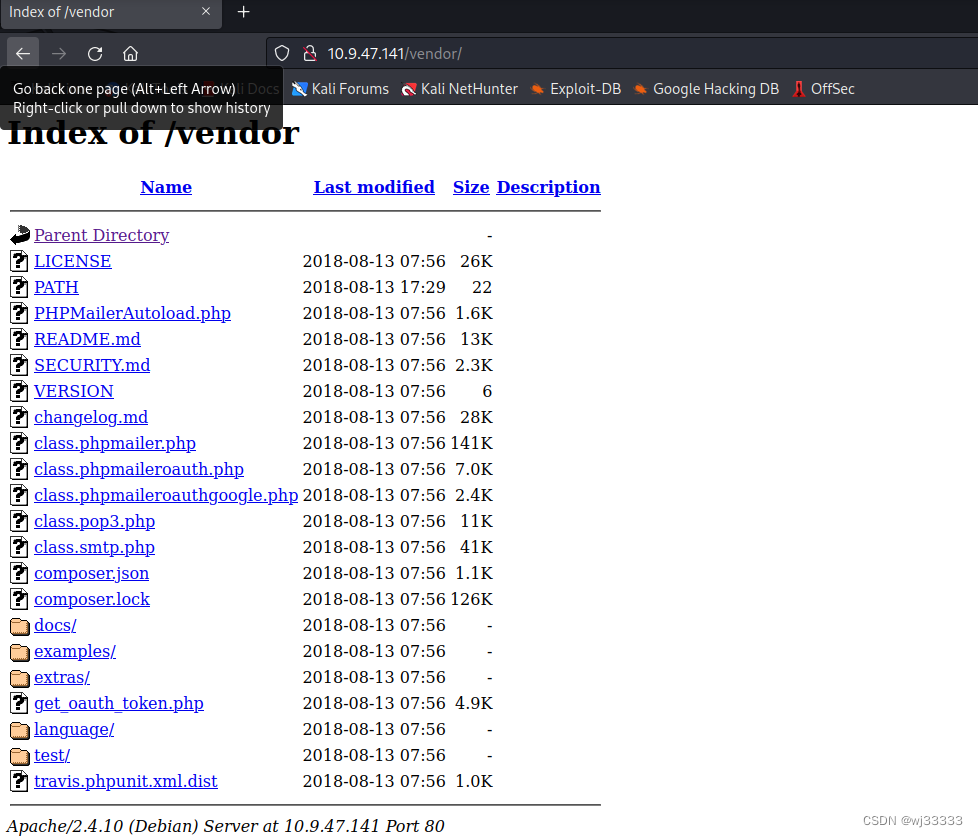Click the address bar URL field
Image resolution: width=978 pixels, height=837 pixels.
pos(624,54)
